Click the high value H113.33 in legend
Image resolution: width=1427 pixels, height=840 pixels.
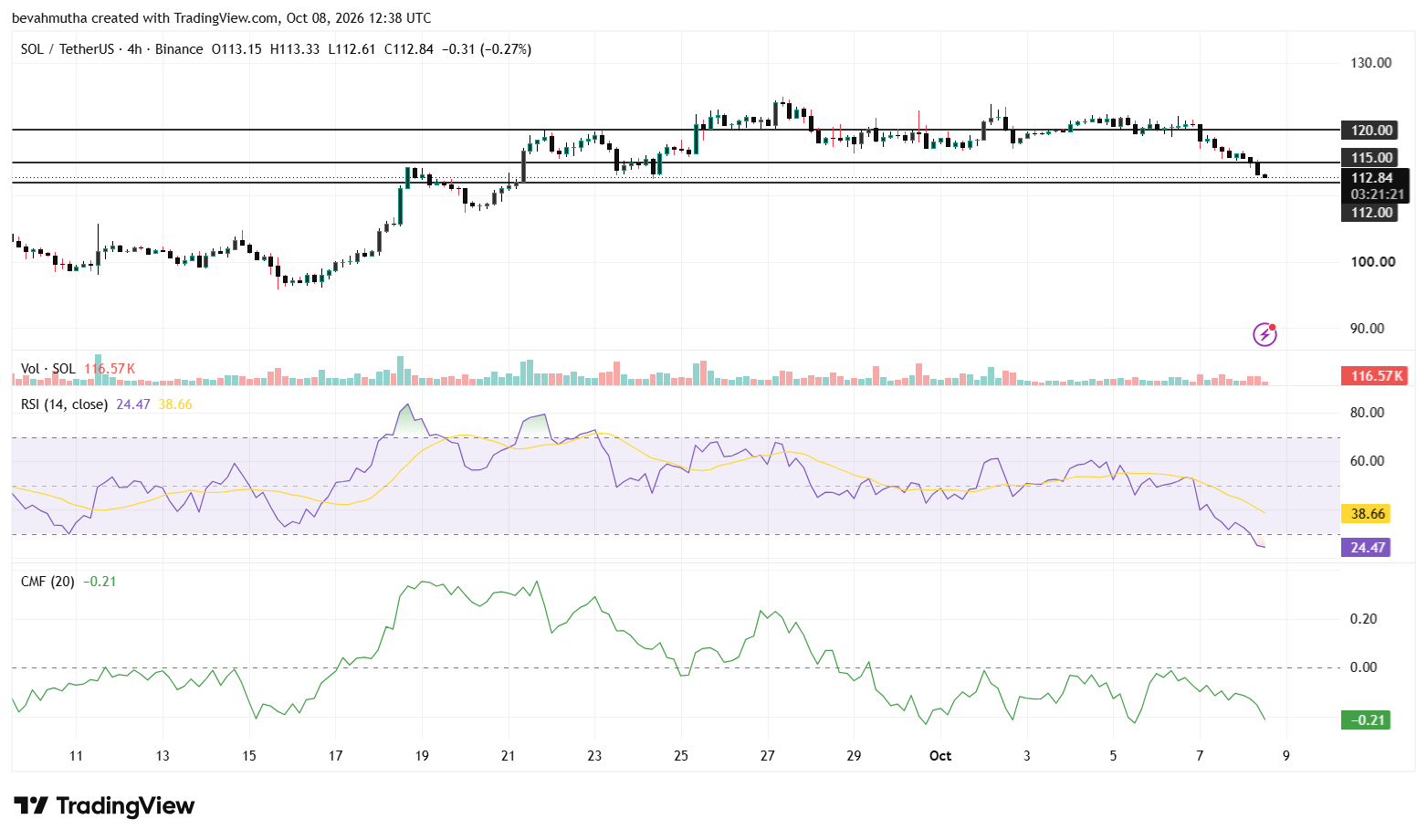click(295, 49)
